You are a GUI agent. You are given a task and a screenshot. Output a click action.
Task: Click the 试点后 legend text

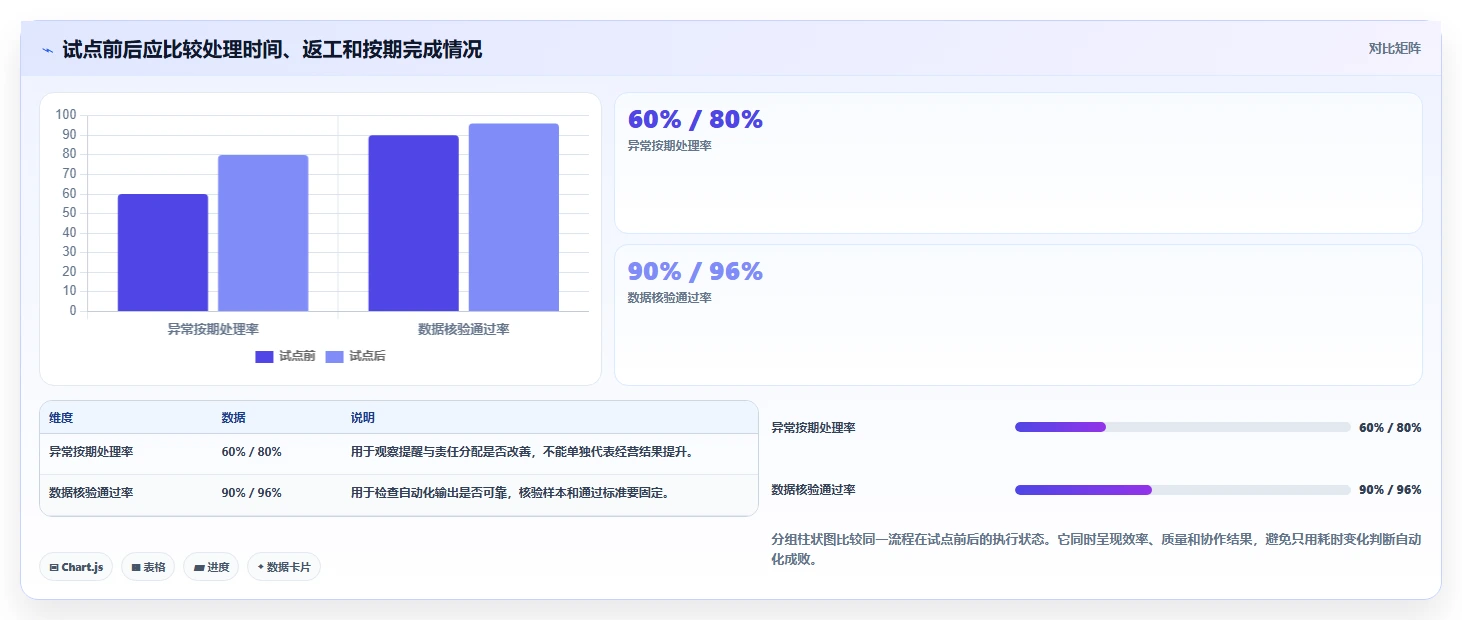[x=367, y=357]
